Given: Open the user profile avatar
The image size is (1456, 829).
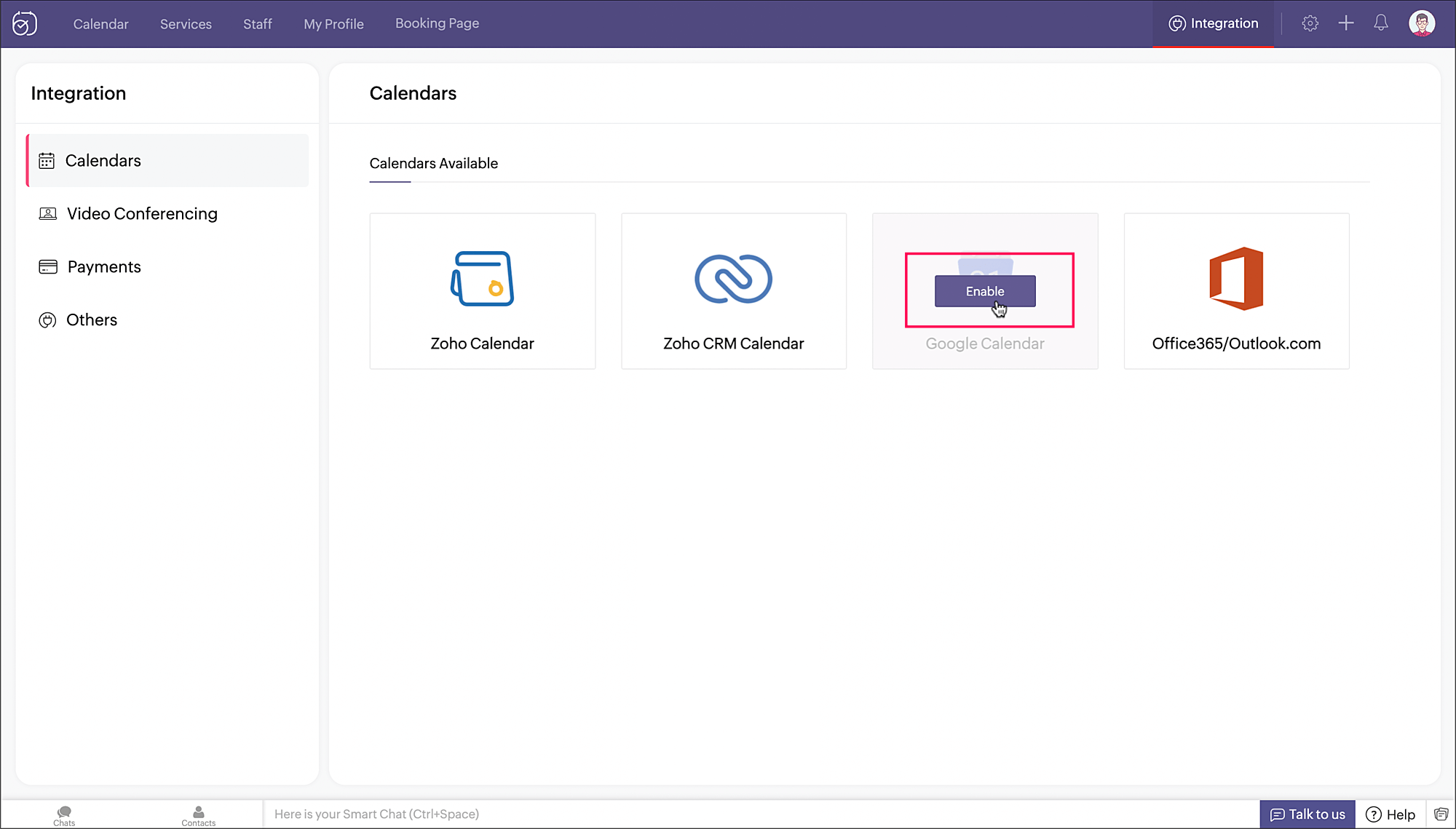Looking at the screenshot, I should click(x=1422, y=23).
